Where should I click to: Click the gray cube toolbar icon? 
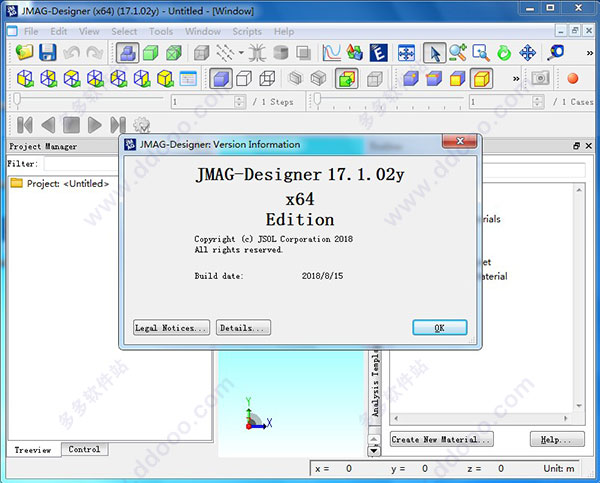(x=202, y=53)
